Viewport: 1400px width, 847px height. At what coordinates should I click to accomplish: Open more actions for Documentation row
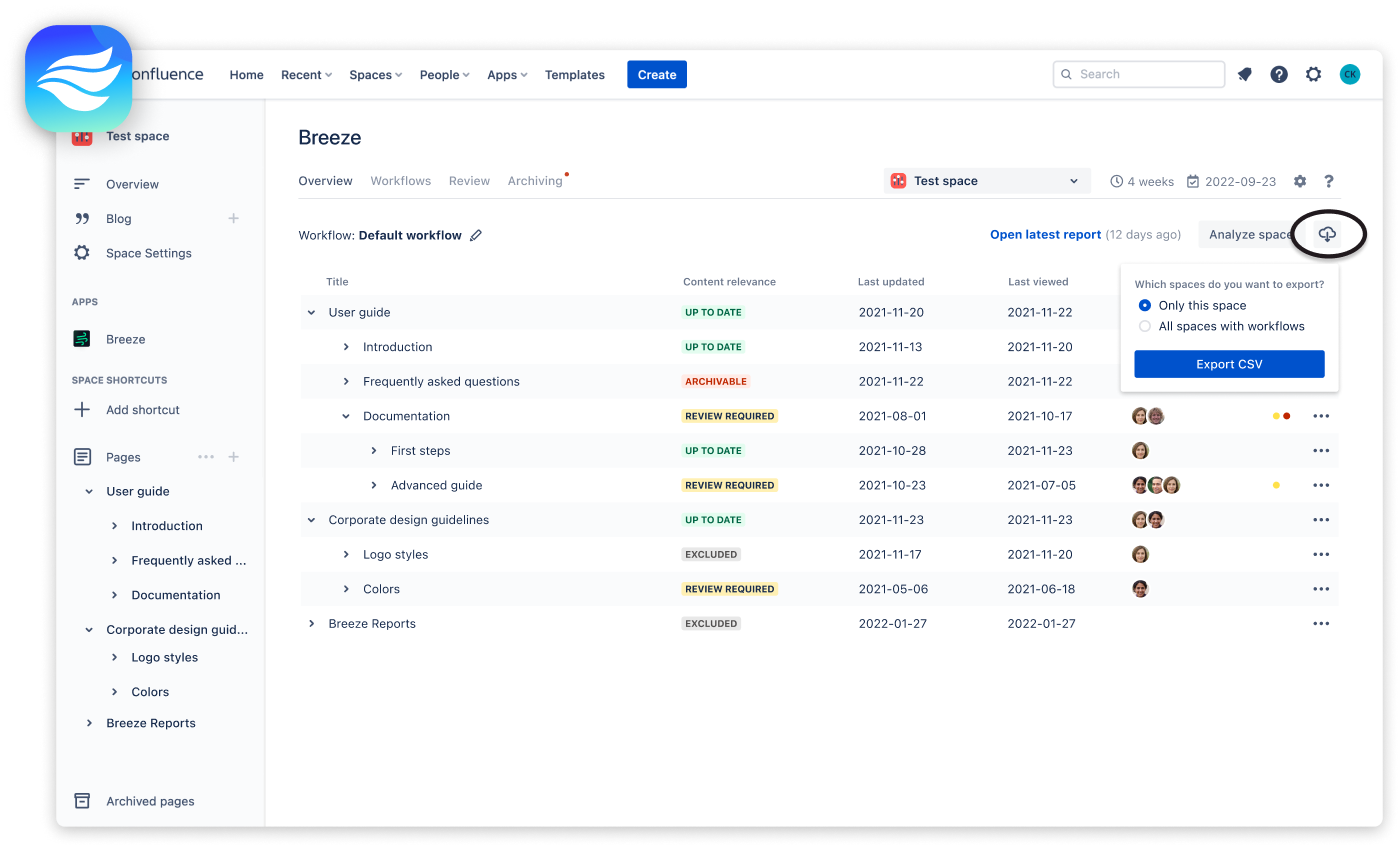coord(1321,416)
